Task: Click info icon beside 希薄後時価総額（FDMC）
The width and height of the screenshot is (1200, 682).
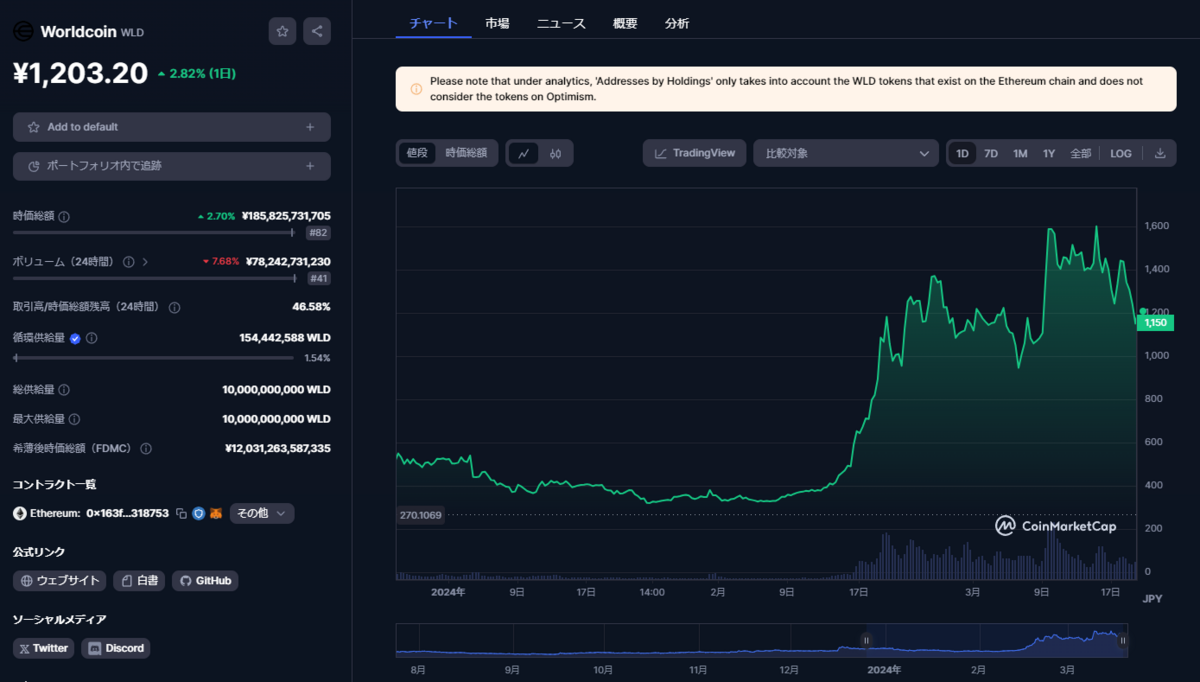Action: click(x=146, y=449)
